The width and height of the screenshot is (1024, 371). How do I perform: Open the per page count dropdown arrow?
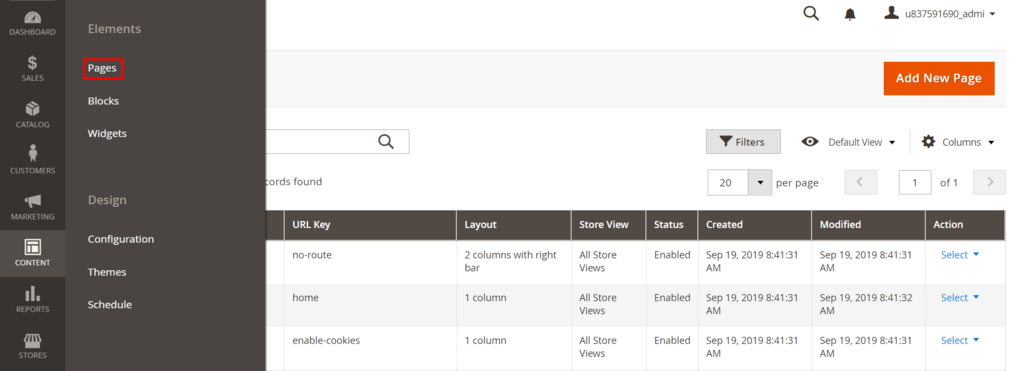point(760,183)
